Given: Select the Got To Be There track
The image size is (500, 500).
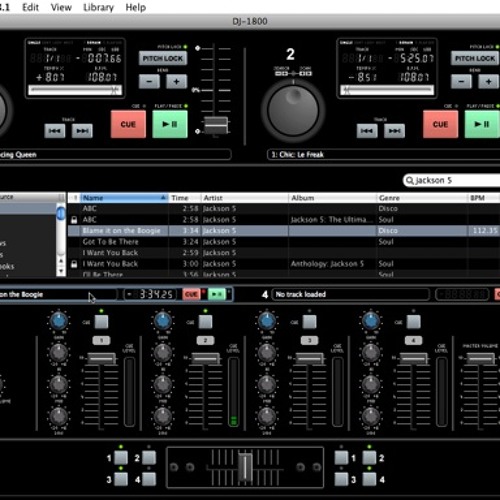Looking at the screenshot, I should tap(284, 242).
